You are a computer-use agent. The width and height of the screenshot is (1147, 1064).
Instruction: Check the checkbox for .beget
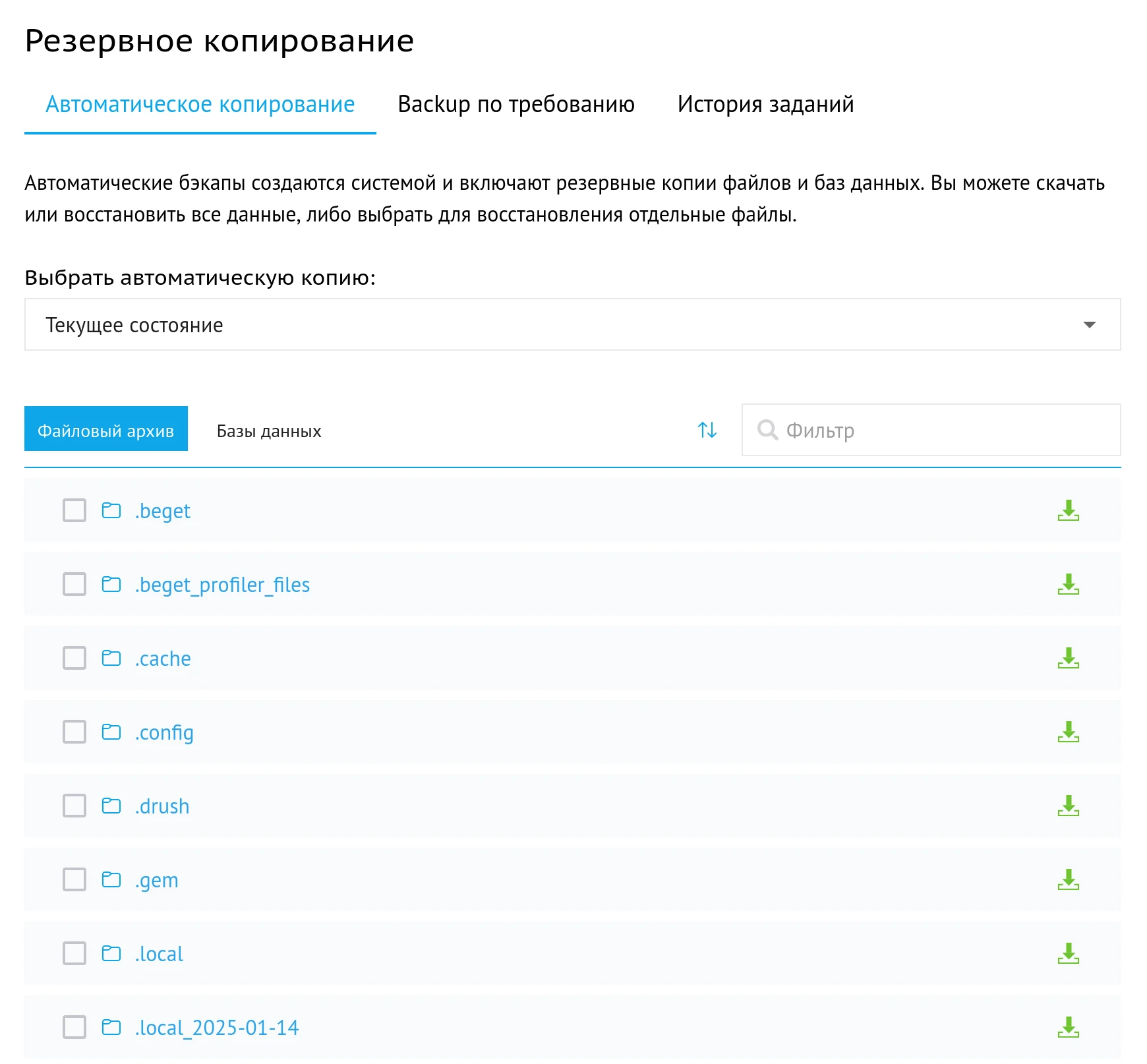point(74,510)
